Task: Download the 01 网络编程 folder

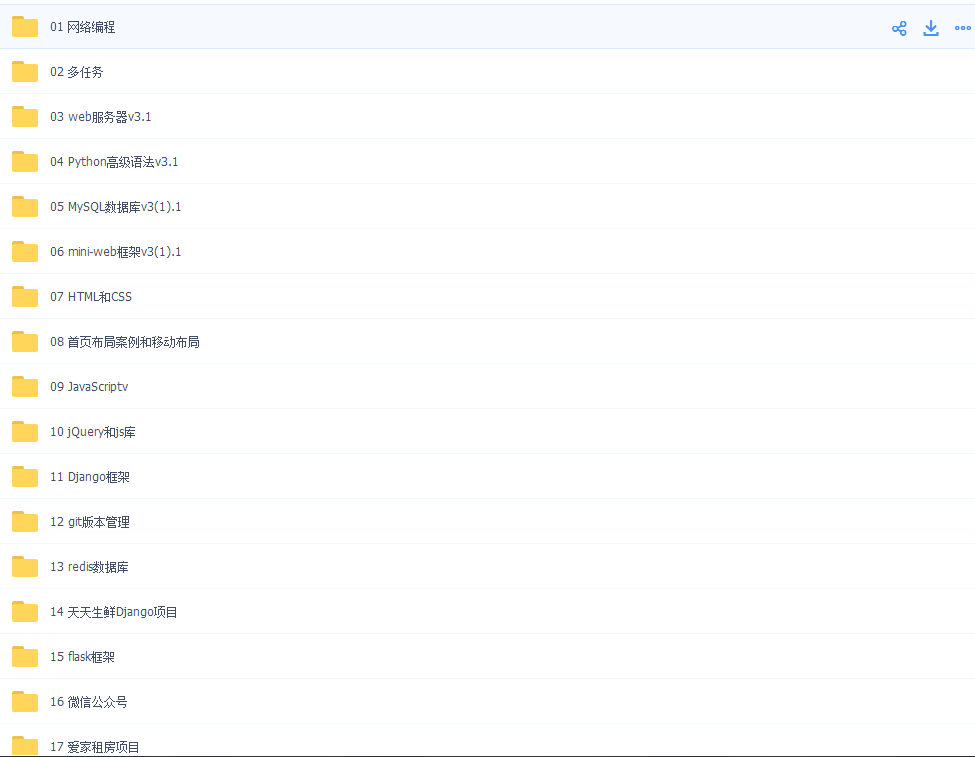Action: (x=931, y=28)
